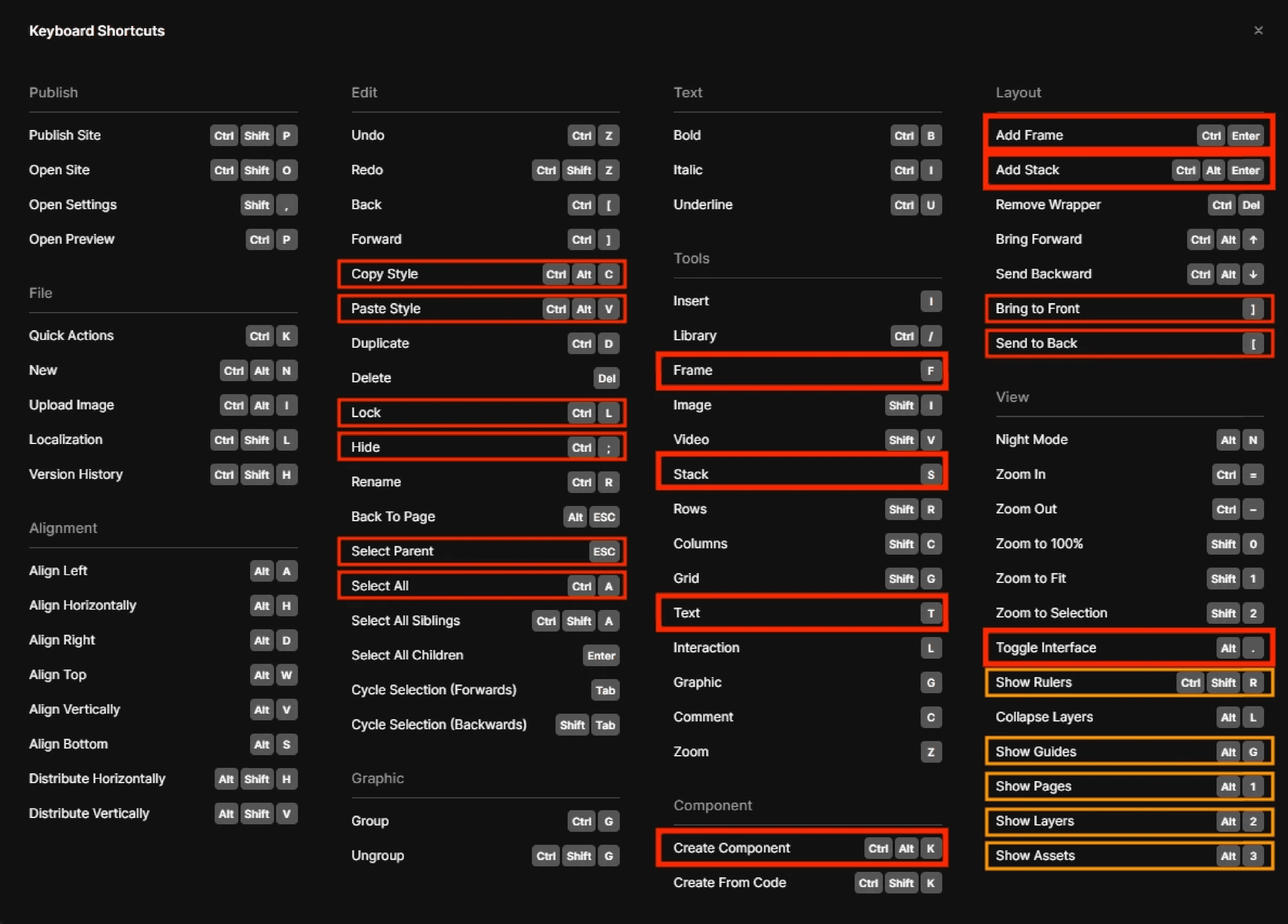1288x924 pixels.
Task: Click the down arrow key badge for Send Backward
Action: (1253, 274)
